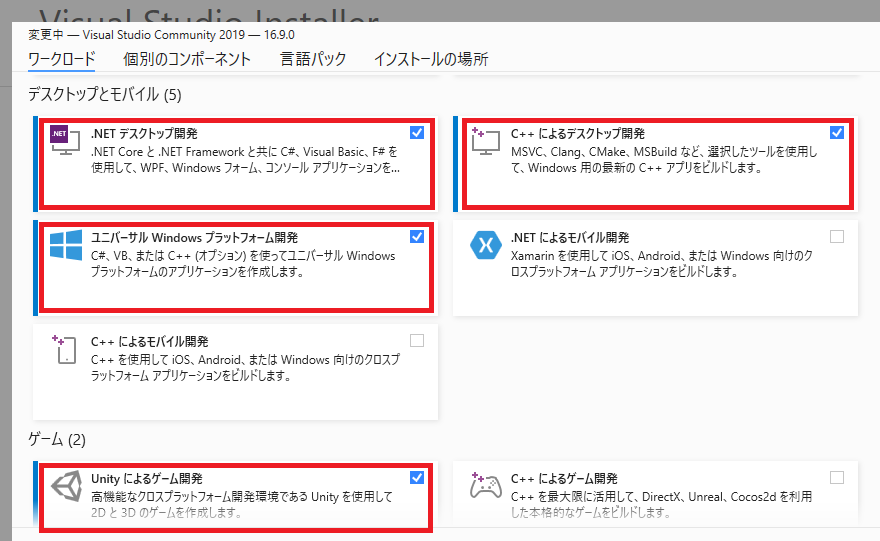Click the C++ mobile development phone icon
The image size is (880, 541).
65,350
